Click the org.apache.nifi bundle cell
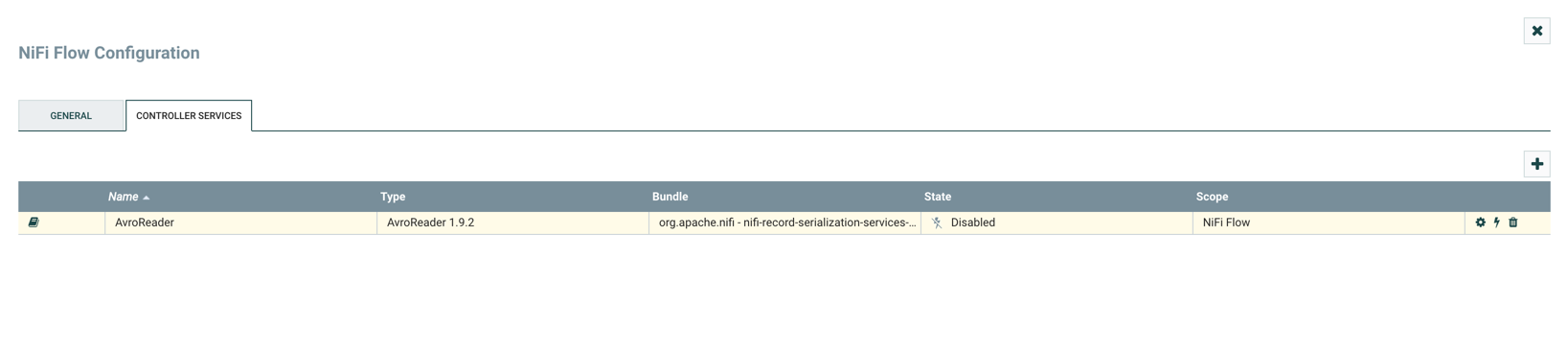The width and height of the screenshot is (1568, 352). pyautogui.click(x=784, y=223)
